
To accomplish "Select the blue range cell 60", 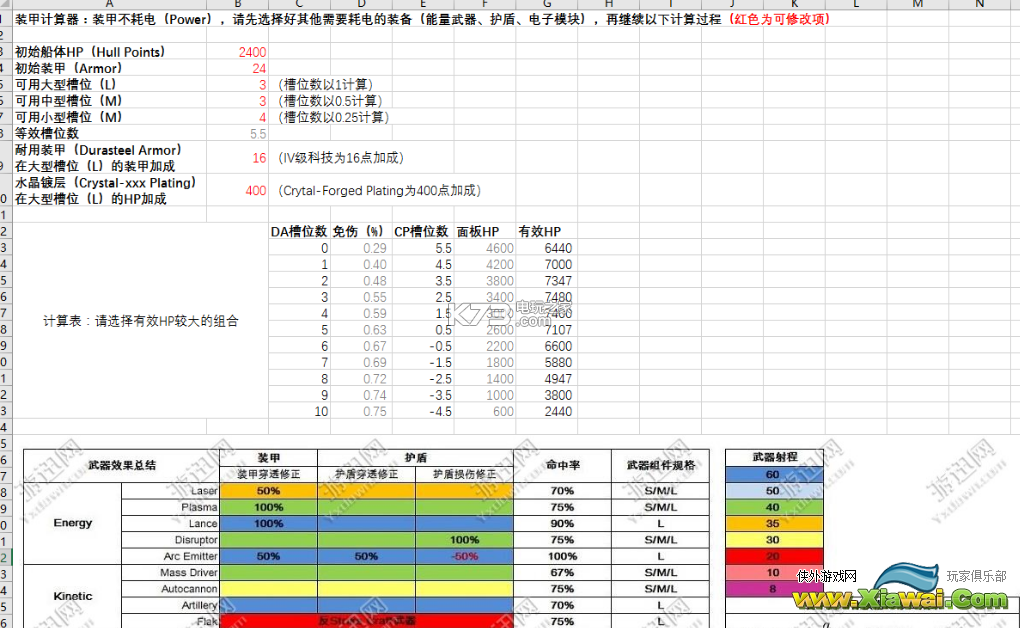I will coord(774,474).
